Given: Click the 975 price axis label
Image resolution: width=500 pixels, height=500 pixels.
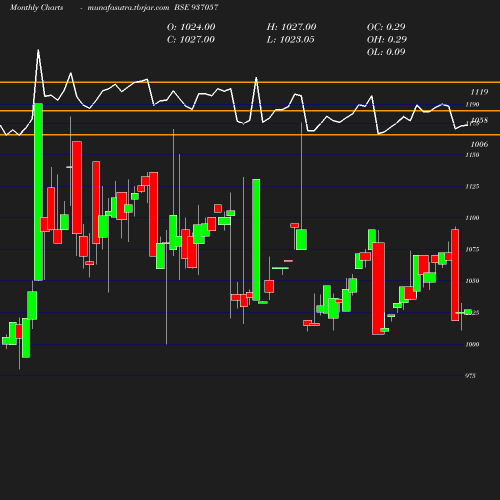Looking at the screenshot, I should [470, 376].
